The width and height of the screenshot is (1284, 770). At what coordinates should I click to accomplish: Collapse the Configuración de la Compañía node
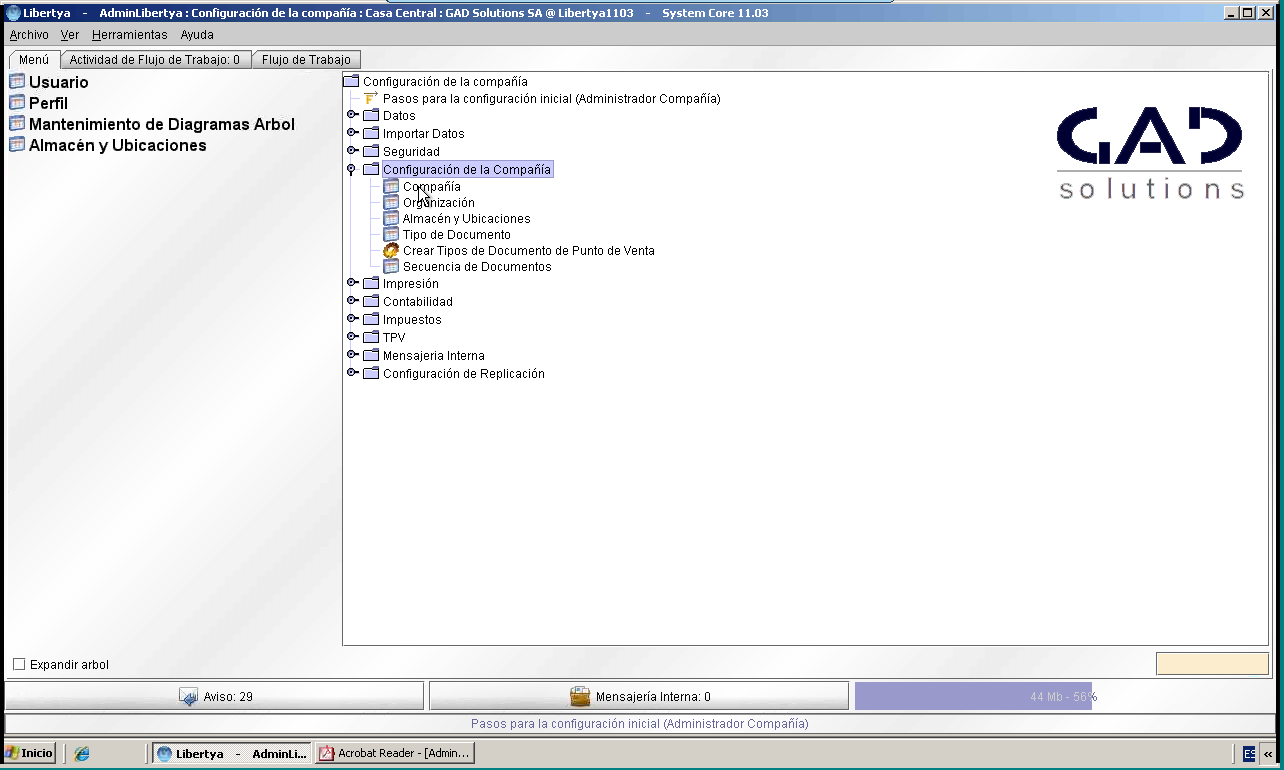click(351, 170)
